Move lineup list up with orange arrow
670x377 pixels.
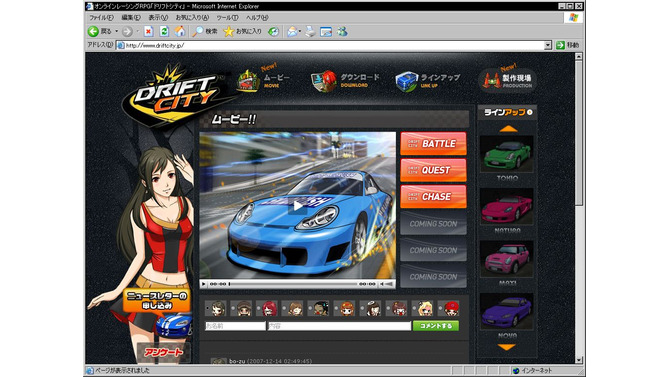[508, 128]
